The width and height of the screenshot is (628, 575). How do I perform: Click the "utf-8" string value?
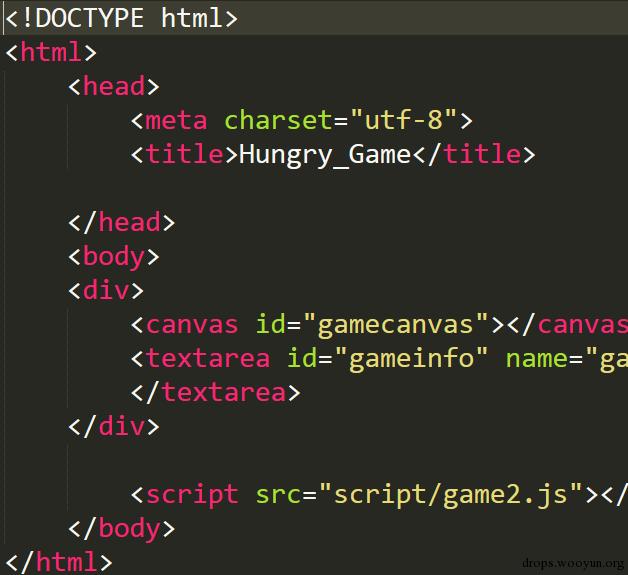[403, 119]
